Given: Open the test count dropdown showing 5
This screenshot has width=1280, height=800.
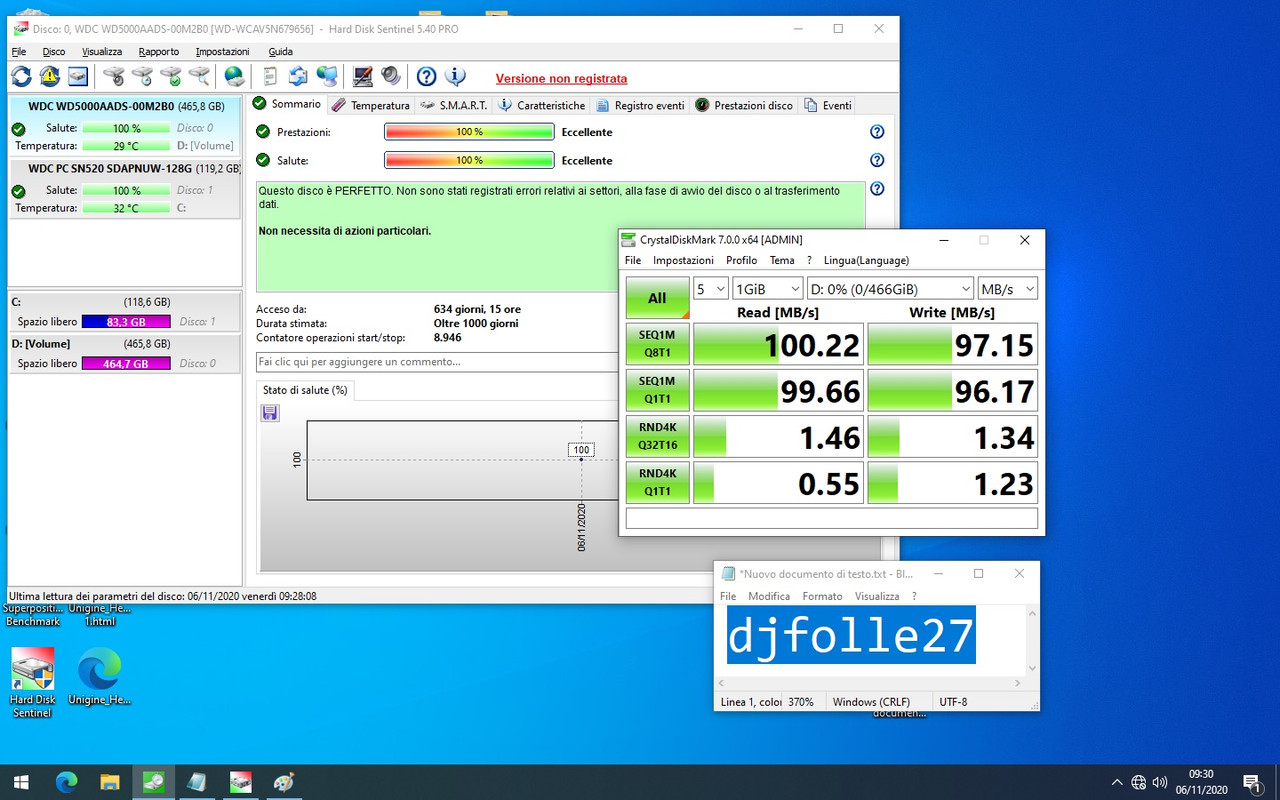Looking at the screenshot, I should 710,288.
